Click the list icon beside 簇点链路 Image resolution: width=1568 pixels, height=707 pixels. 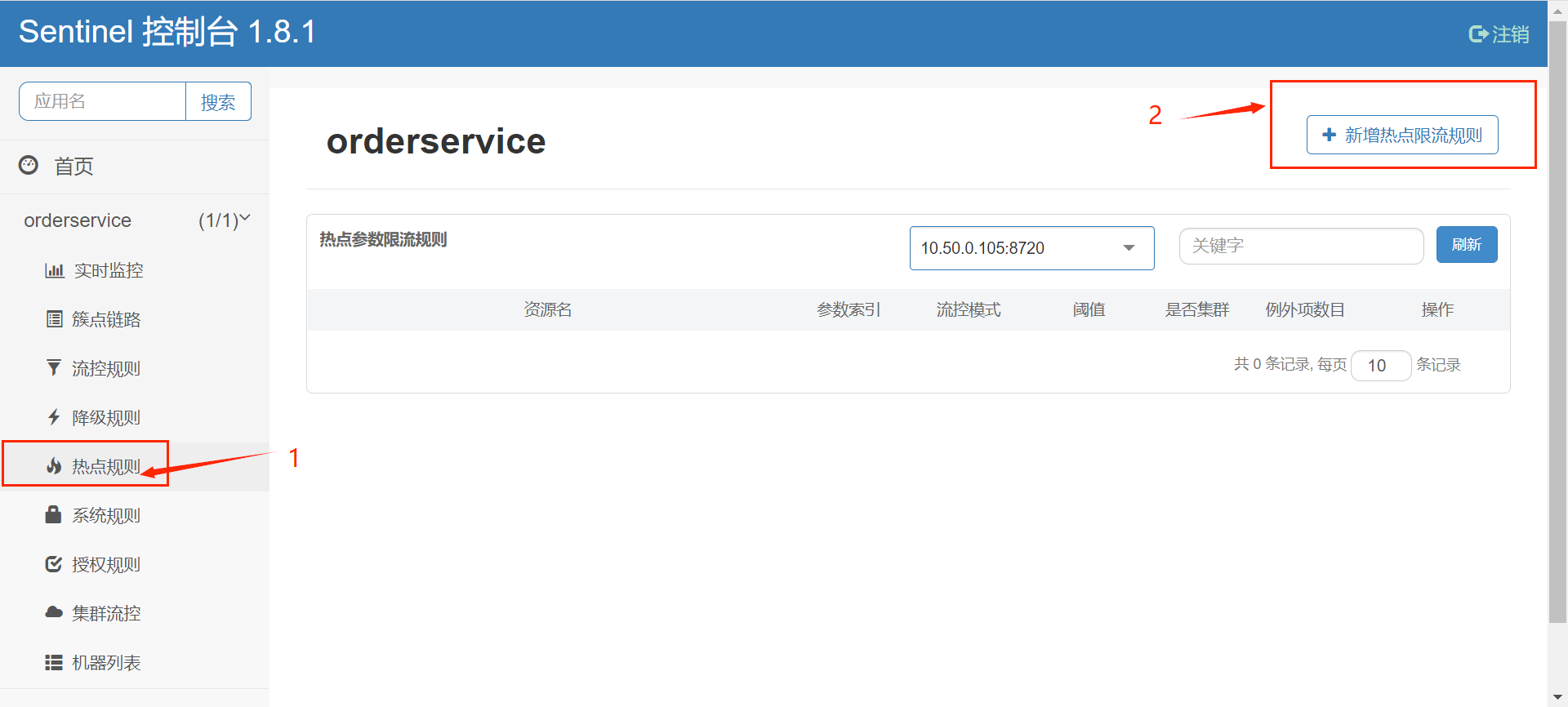54,319
